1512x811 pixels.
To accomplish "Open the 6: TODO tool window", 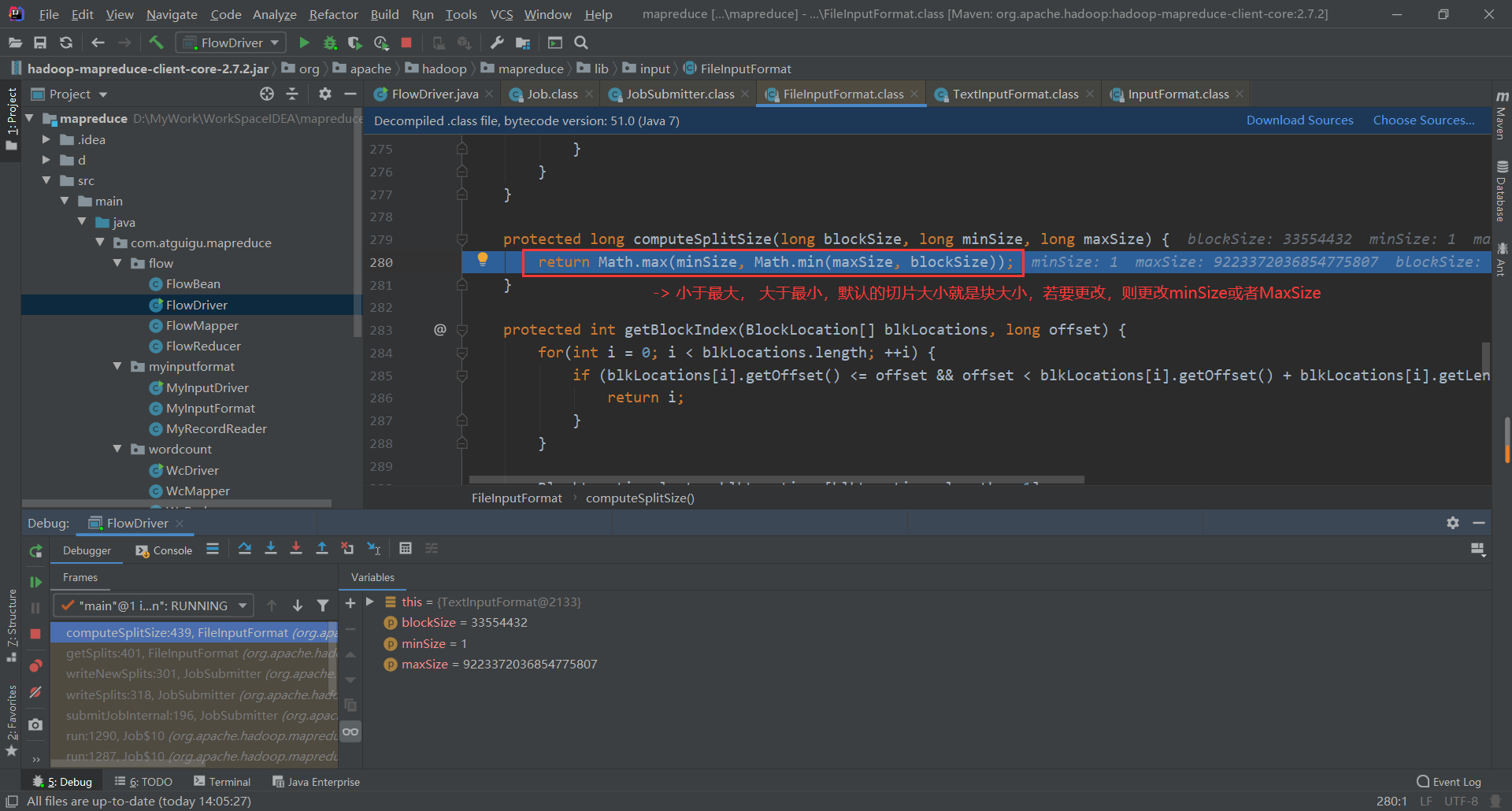I will pos(143,782).
